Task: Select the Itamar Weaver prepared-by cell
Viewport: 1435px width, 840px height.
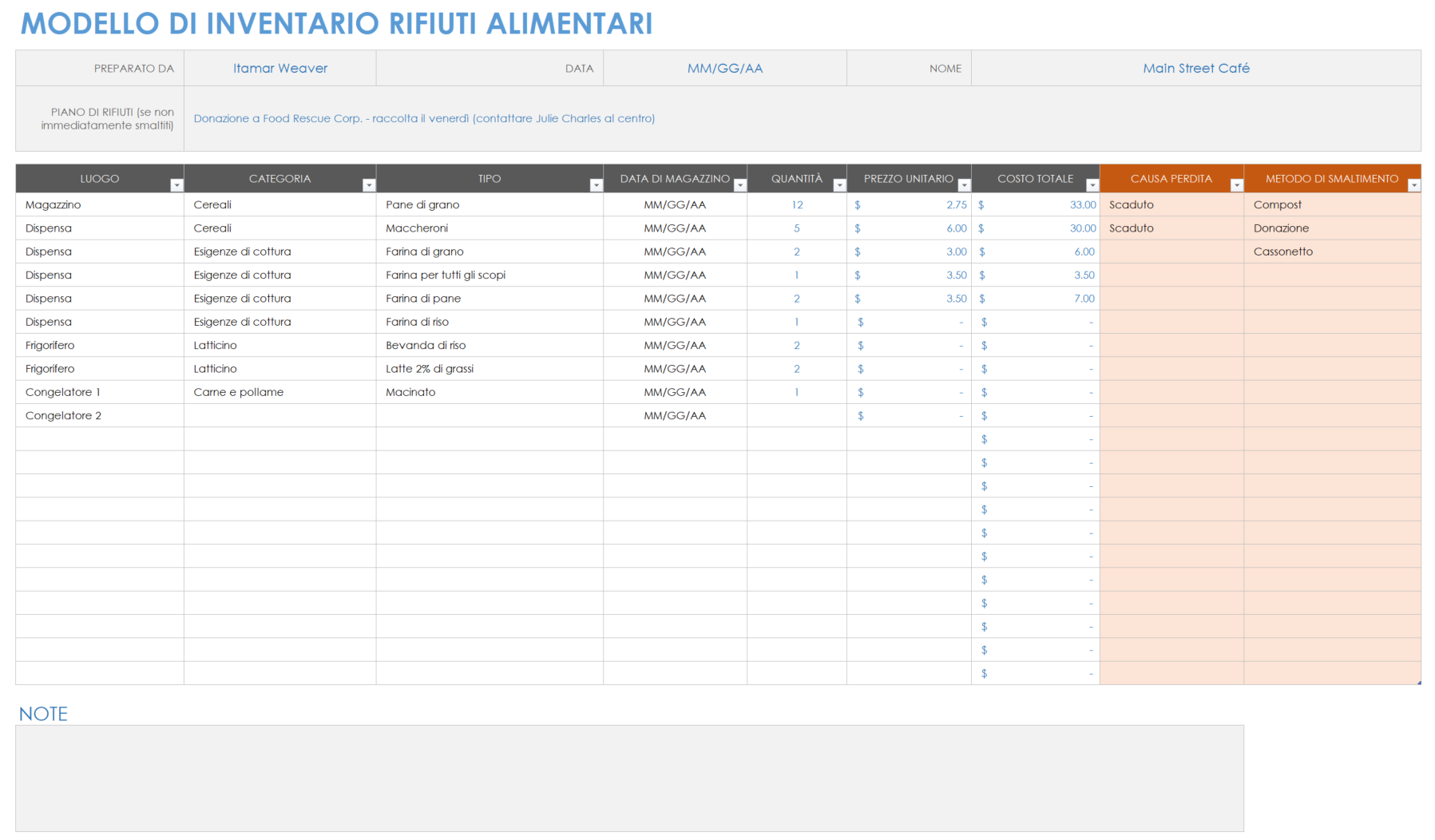Action: pyautogui.click(x=280, y=69)
